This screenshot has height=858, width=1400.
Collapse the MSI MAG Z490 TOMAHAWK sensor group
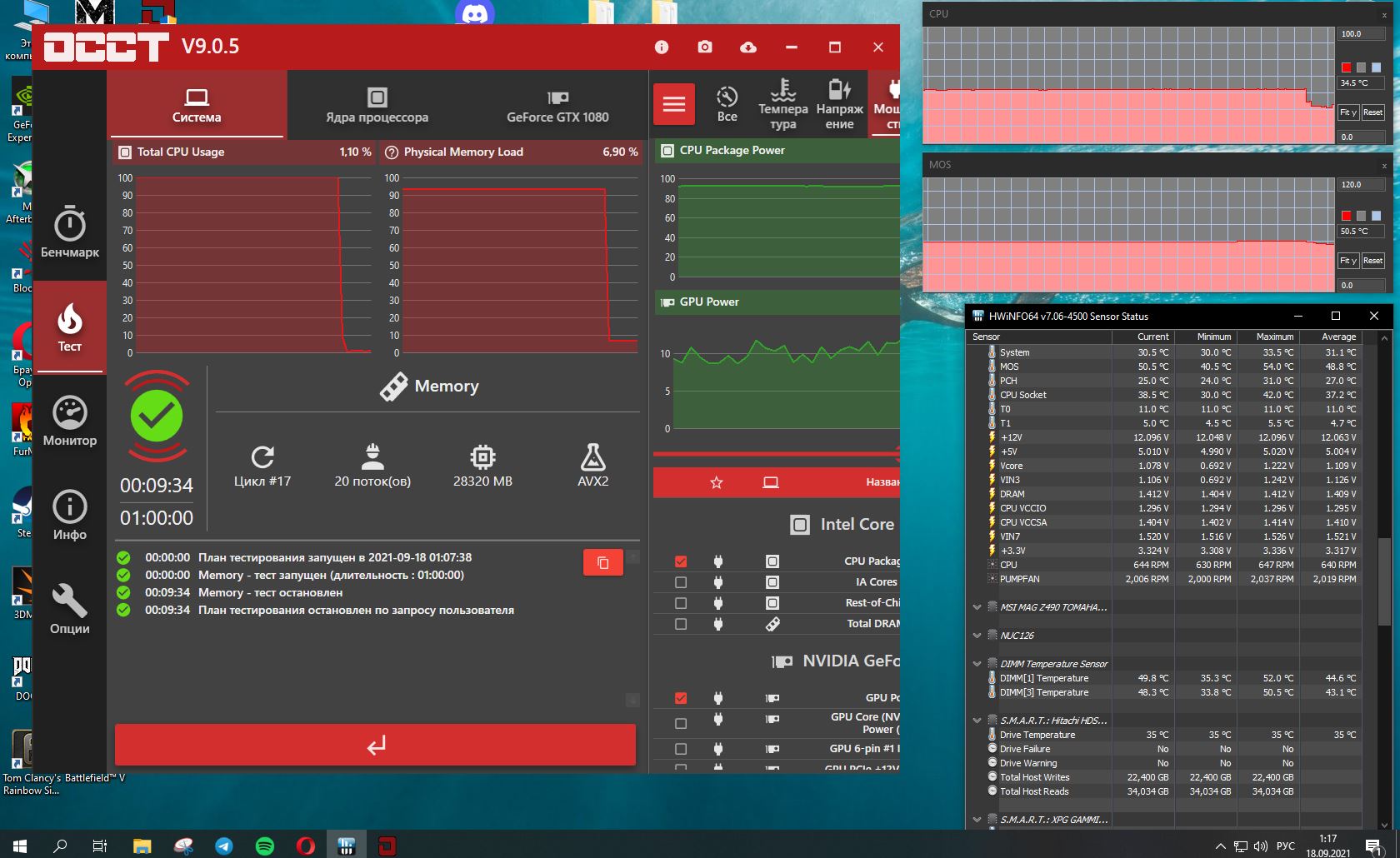click(977, 607)
